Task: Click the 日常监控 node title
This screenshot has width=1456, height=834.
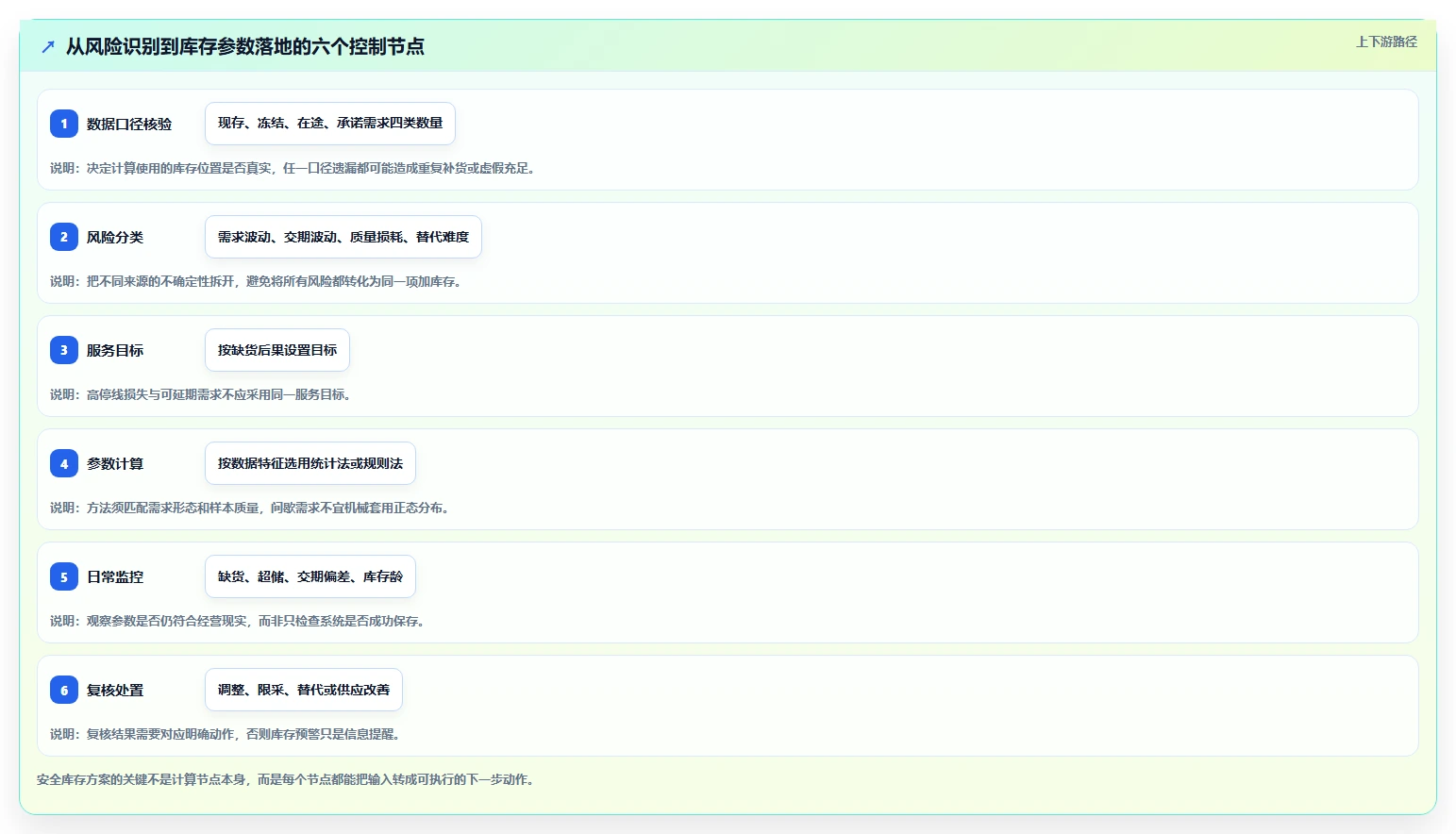Action: 115,576
